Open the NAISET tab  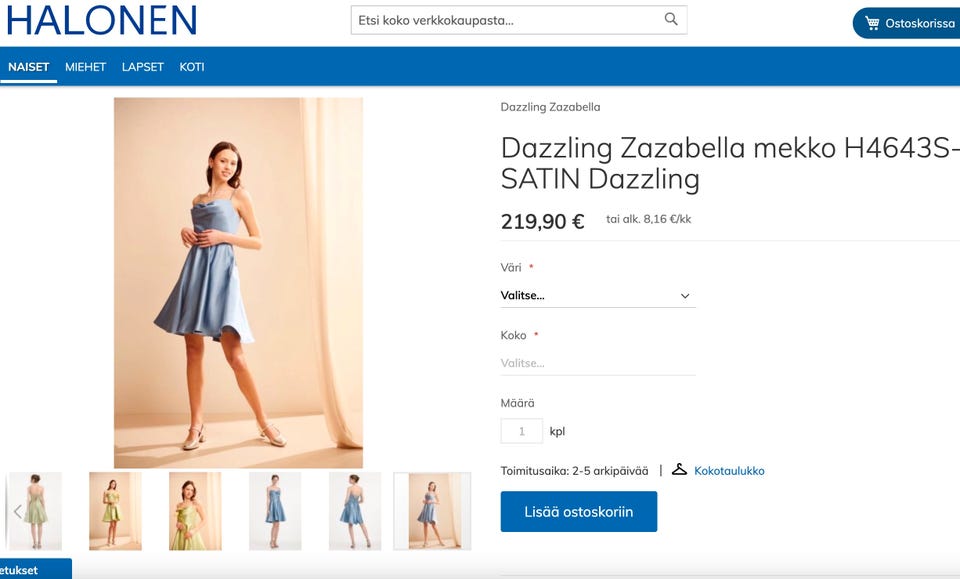(28, 67)
